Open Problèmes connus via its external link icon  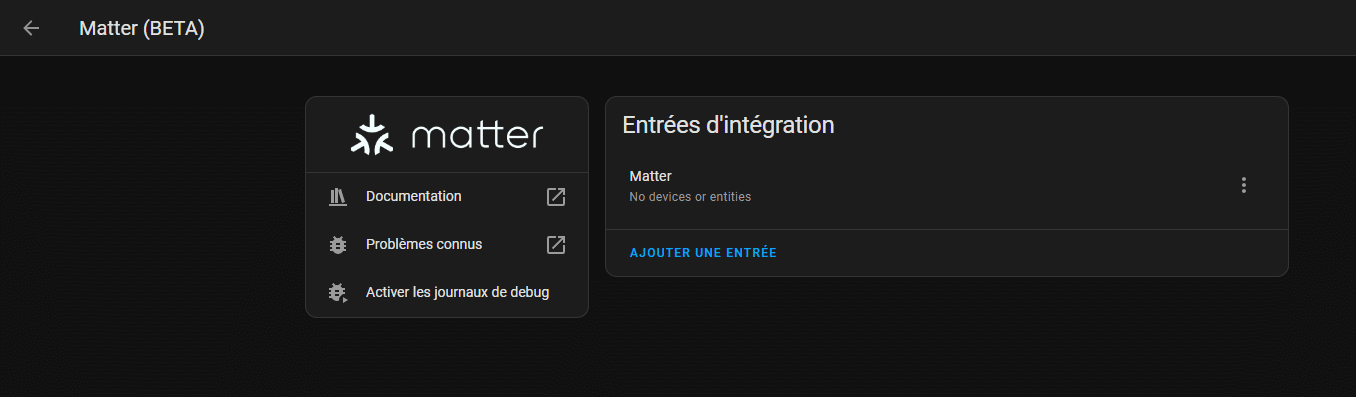[556, 245]
